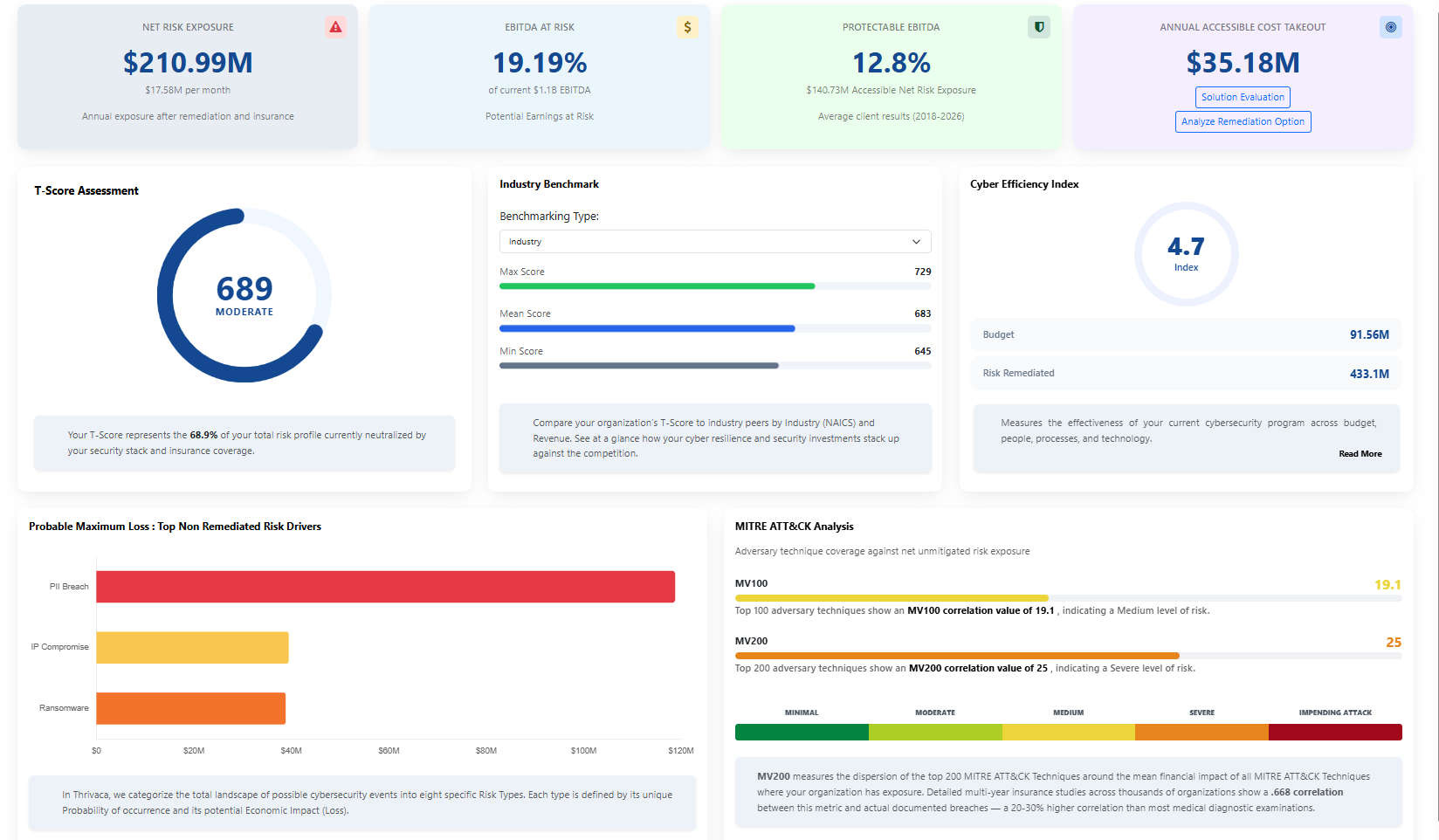The height and width of the screenshot is (840, 1439).
Task: Click the shield icon on Protectable EBITDA card
Action: coord(1038,27)
